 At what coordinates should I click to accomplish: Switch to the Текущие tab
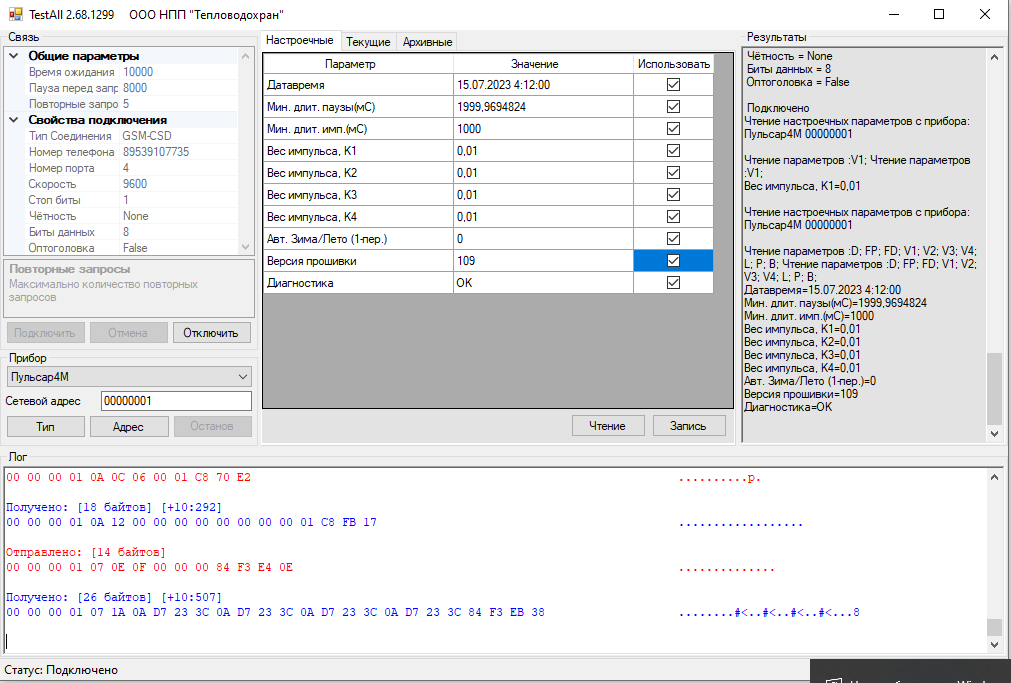click(368, 42)
